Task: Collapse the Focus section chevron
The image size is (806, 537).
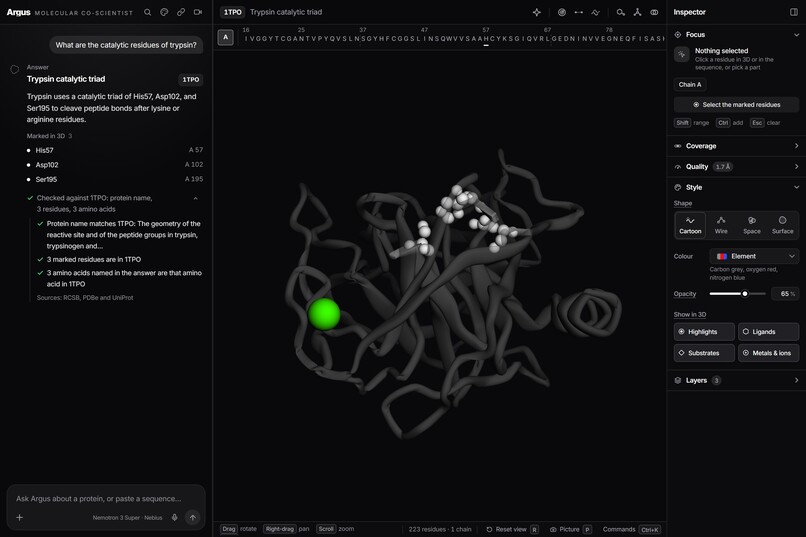Action: point(796,34)
